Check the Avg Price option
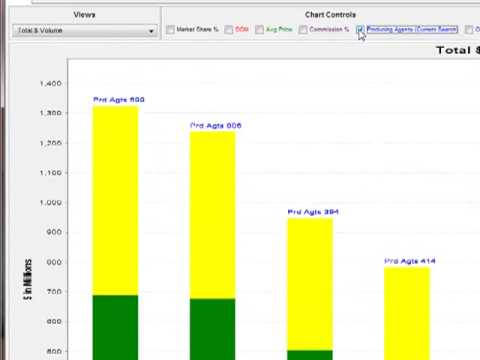480x360 pixels. [x=259, y=30]
